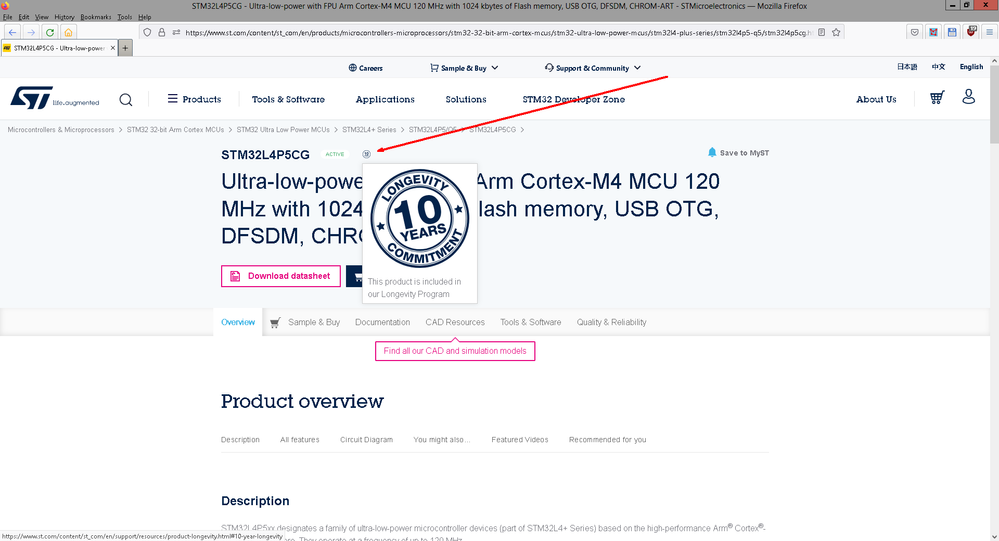Viewport: 999px width, 541px height.
Task: Click the Download datasheet button
Action: 281,276
